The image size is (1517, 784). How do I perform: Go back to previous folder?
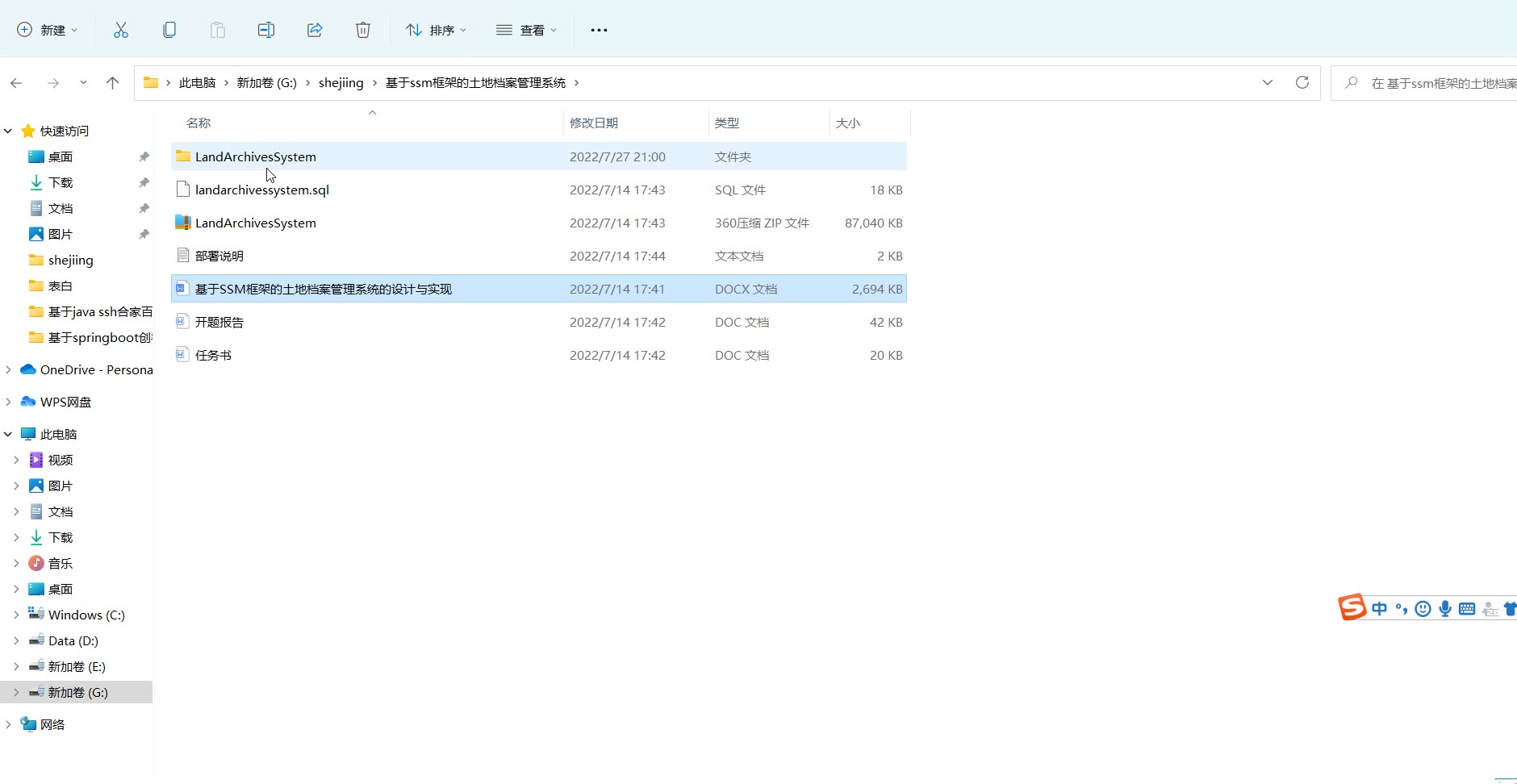point(16,82)
